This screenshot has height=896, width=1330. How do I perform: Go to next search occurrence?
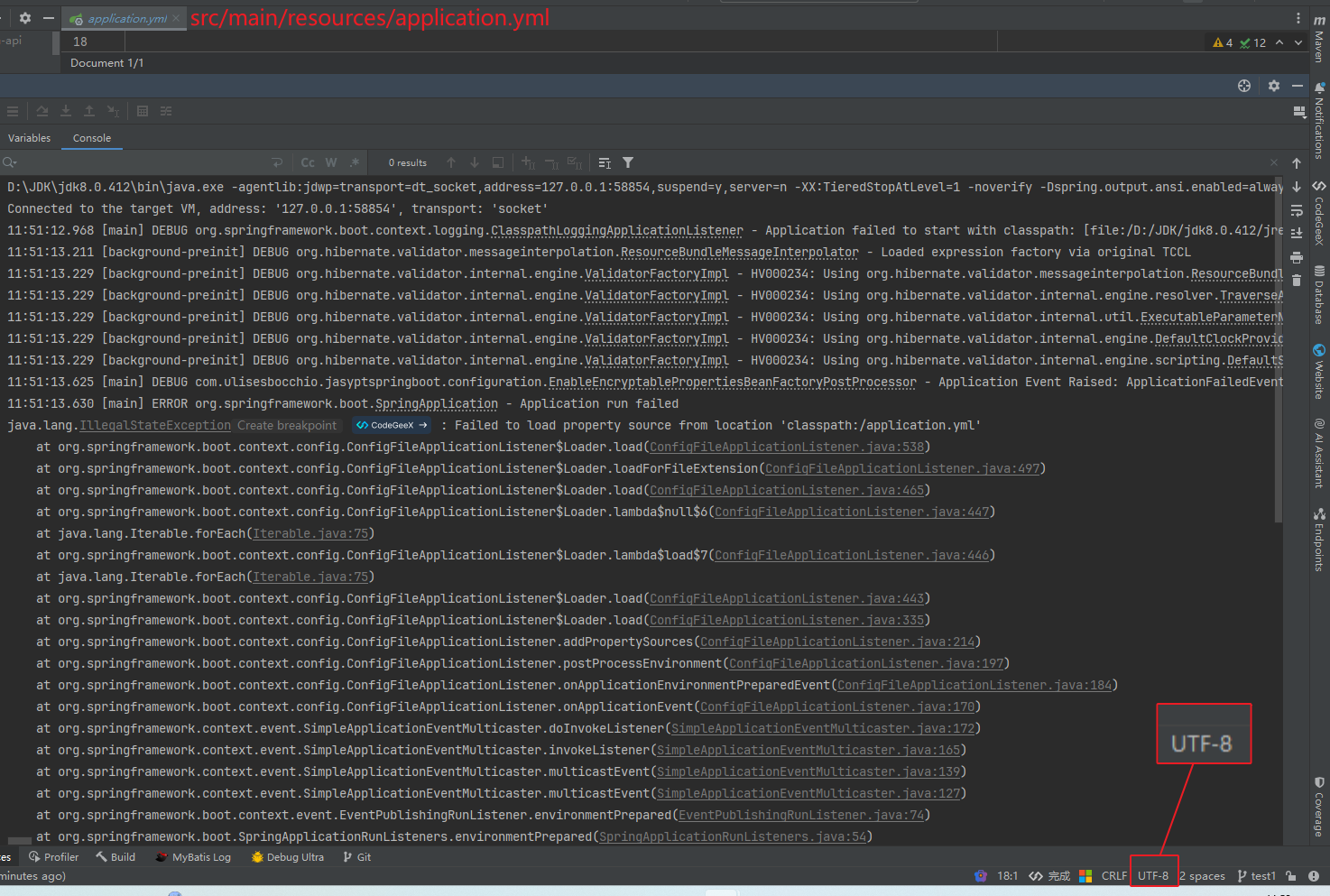tap(475, 162)
